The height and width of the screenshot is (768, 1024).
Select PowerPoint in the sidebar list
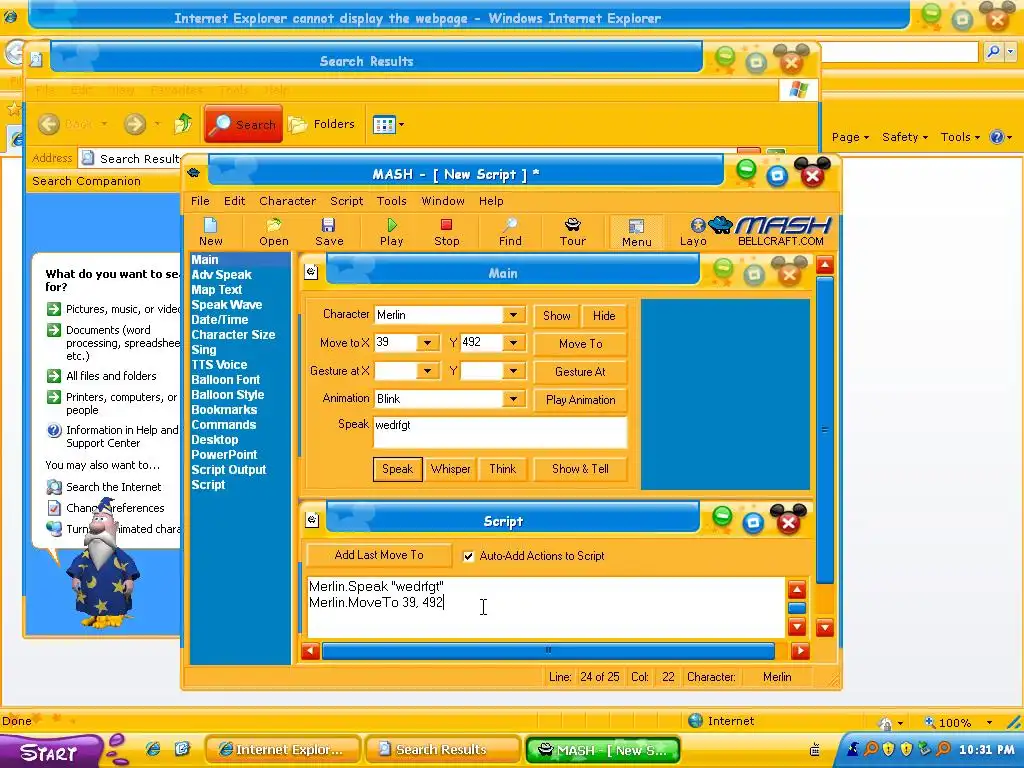click(224, 455)
